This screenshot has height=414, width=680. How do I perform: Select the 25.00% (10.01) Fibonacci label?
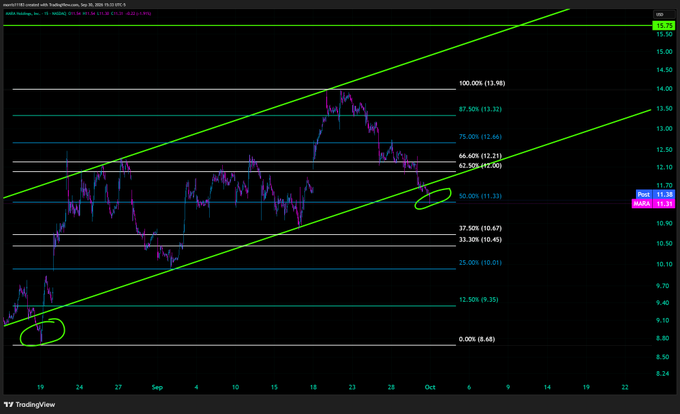tap(480, 263)
